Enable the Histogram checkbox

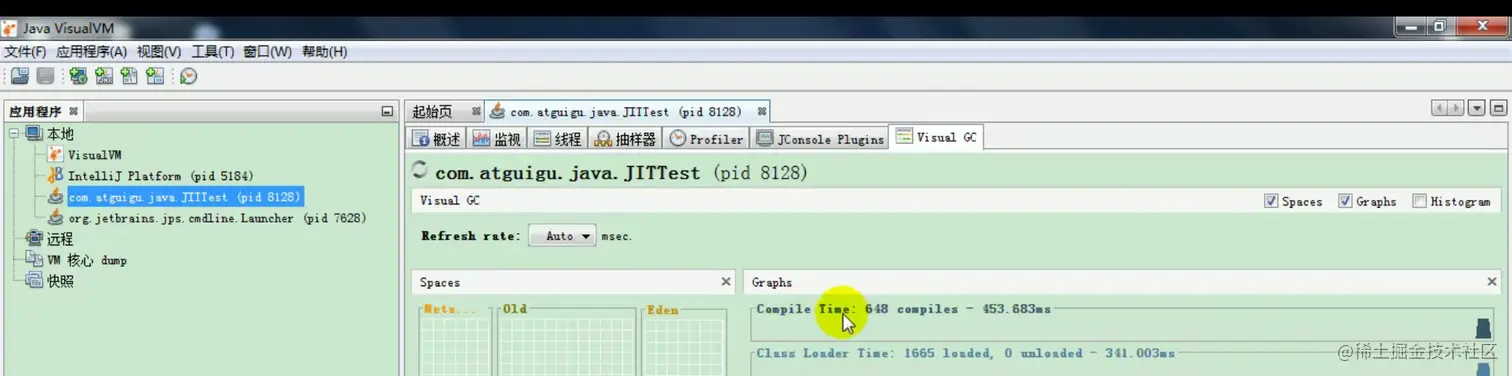click(x=1419, y=201)
